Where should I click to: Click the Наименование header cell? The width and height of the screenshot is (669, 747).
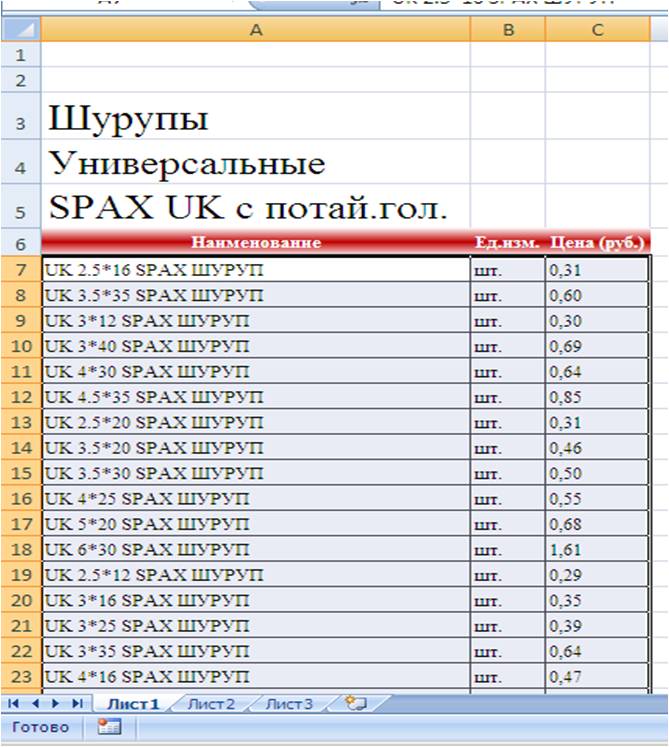[x=256, y=243]
